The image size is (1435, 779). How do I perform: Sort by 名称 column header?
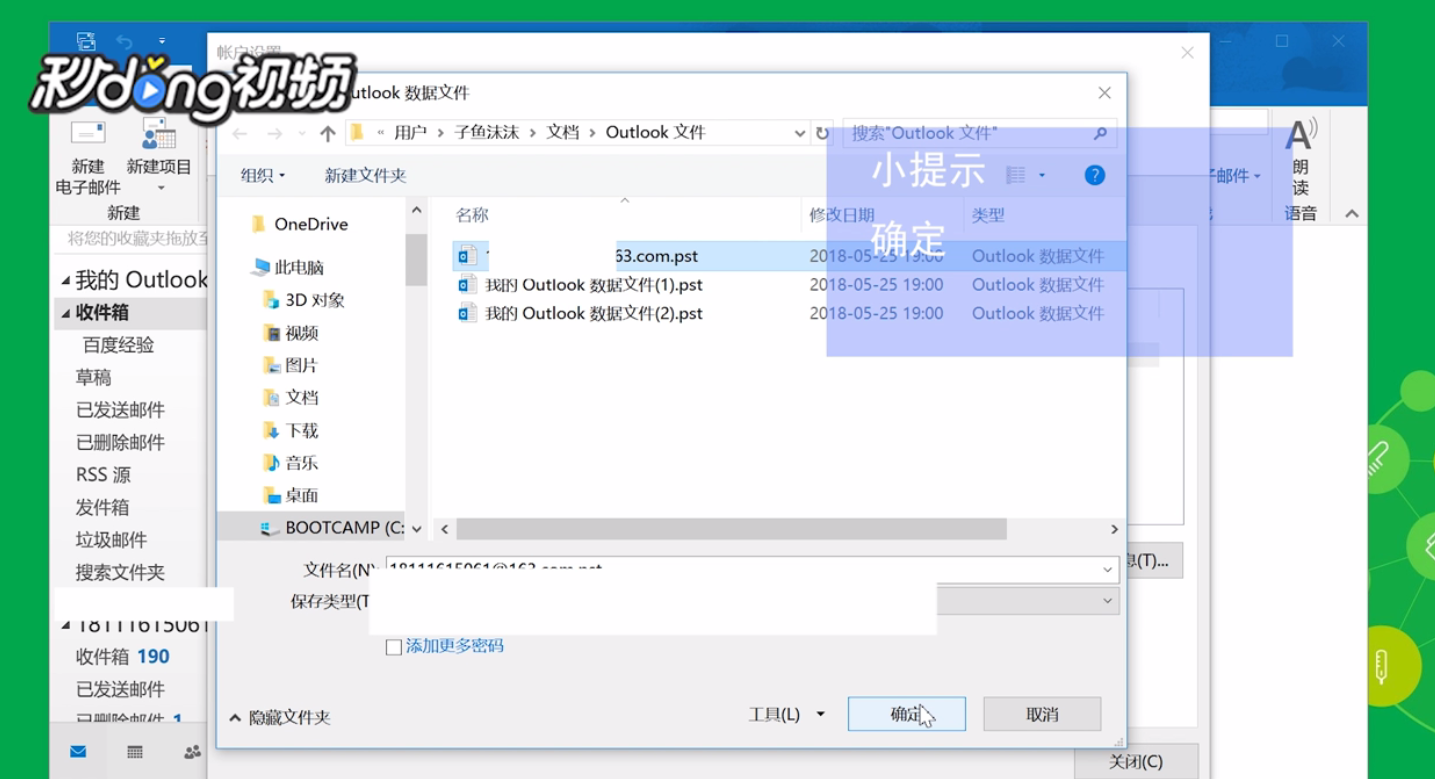click(472, 215)
